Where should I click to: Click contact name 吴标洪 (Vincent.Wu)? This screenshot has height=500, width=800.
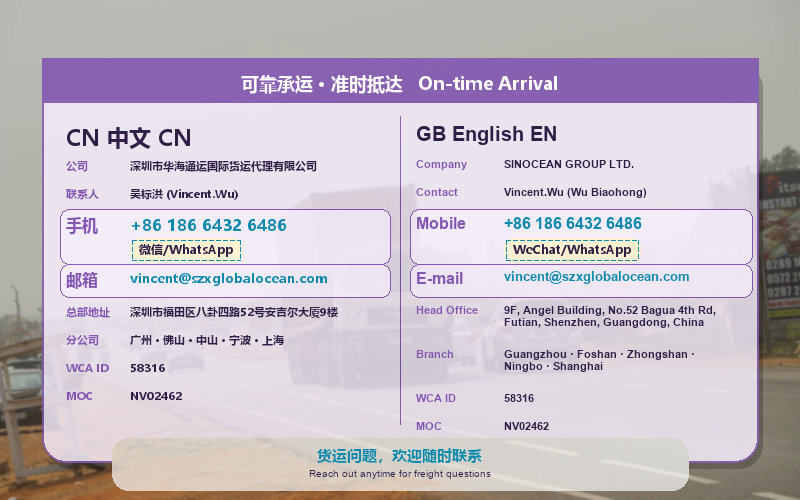[x=184, y=194]
